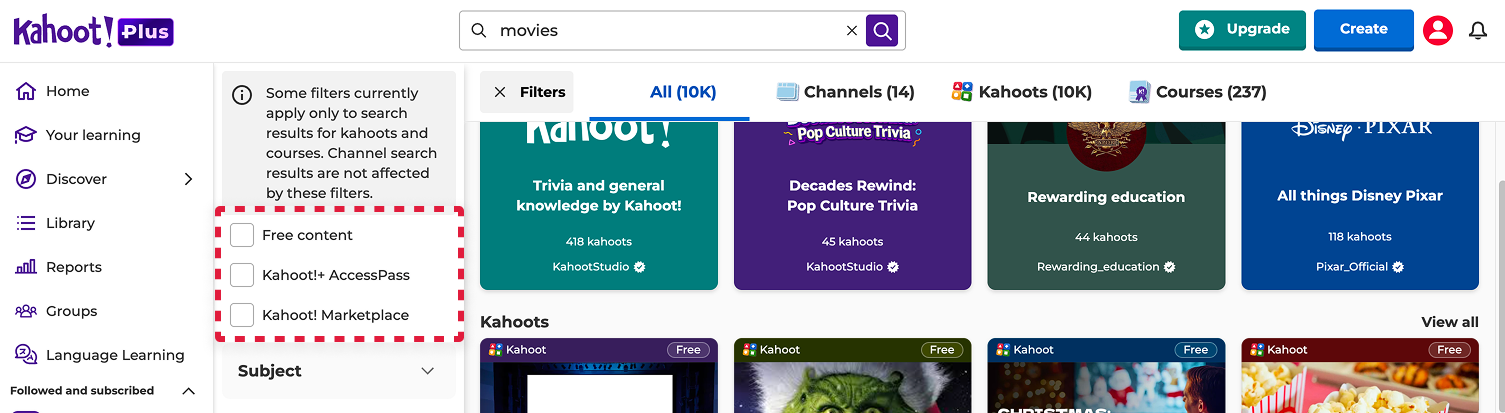Image resolution: width=1505 pixels, height=413 pixels.
Task: Collapse the Followed and subscribed section
Action: [188, 391]
